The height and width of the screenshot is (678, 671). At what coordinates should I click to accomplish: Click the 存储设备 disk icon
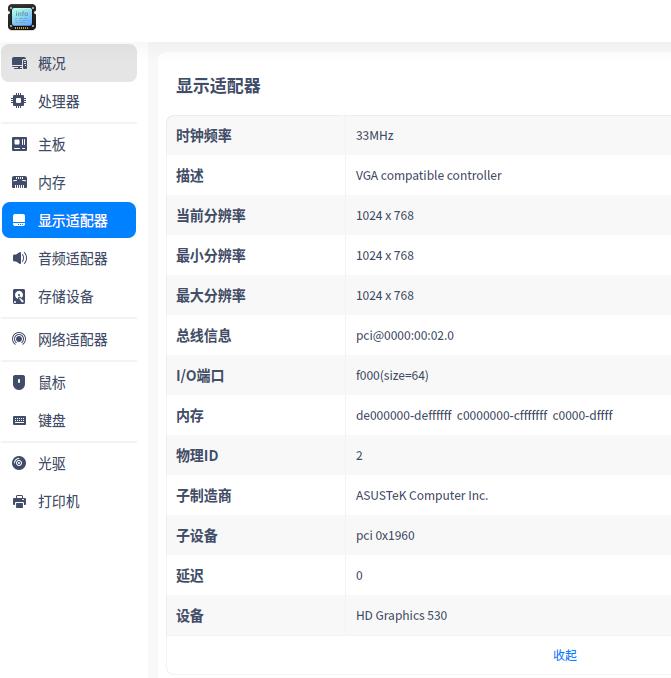click(19, 296)
